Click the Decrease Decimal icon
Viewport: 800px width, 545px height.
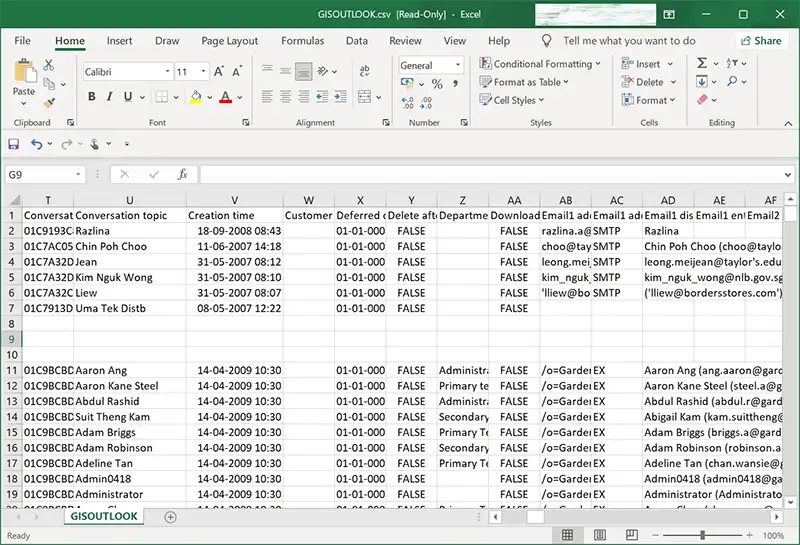(426, 103)
